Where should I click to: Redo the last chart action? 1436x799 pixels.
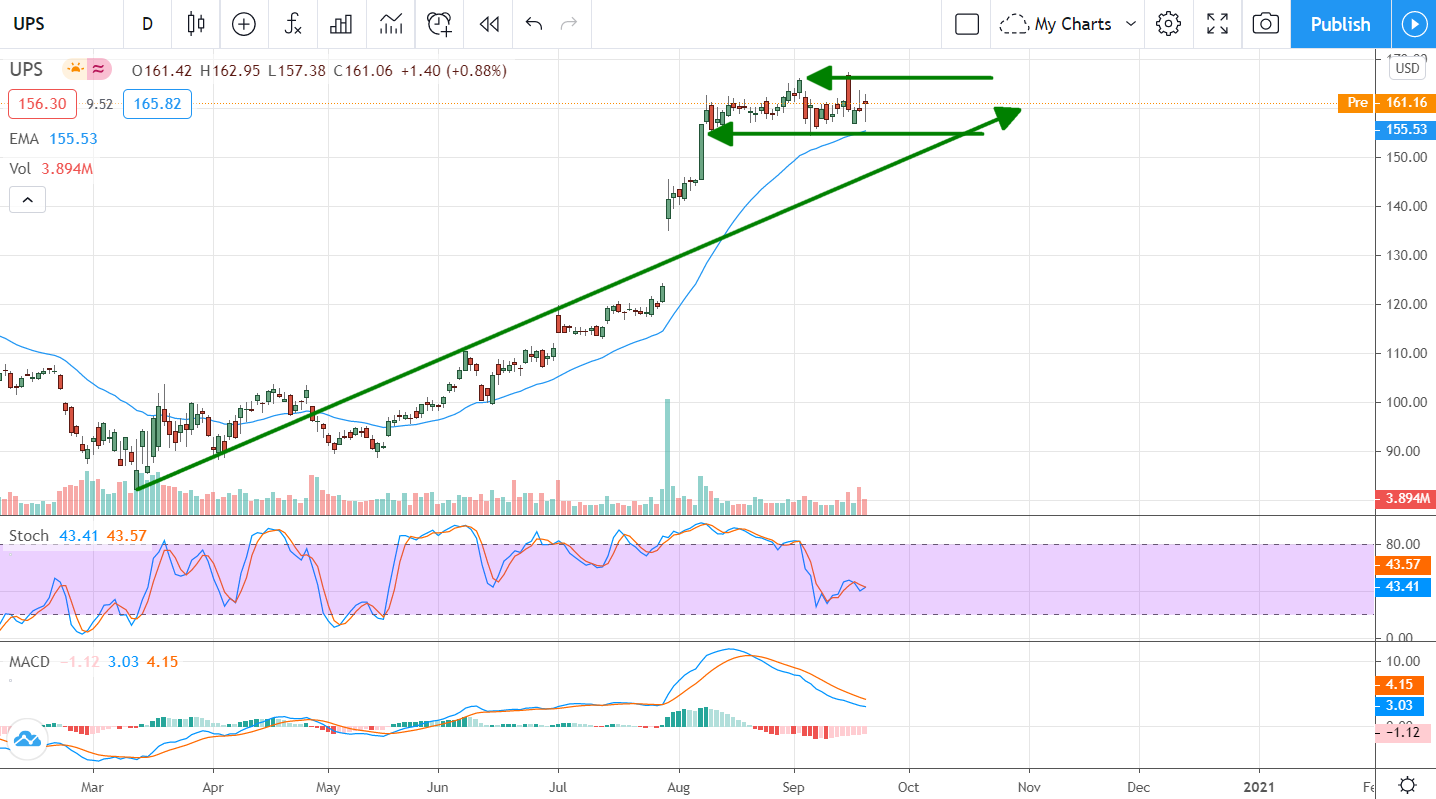tap(568, 23)
